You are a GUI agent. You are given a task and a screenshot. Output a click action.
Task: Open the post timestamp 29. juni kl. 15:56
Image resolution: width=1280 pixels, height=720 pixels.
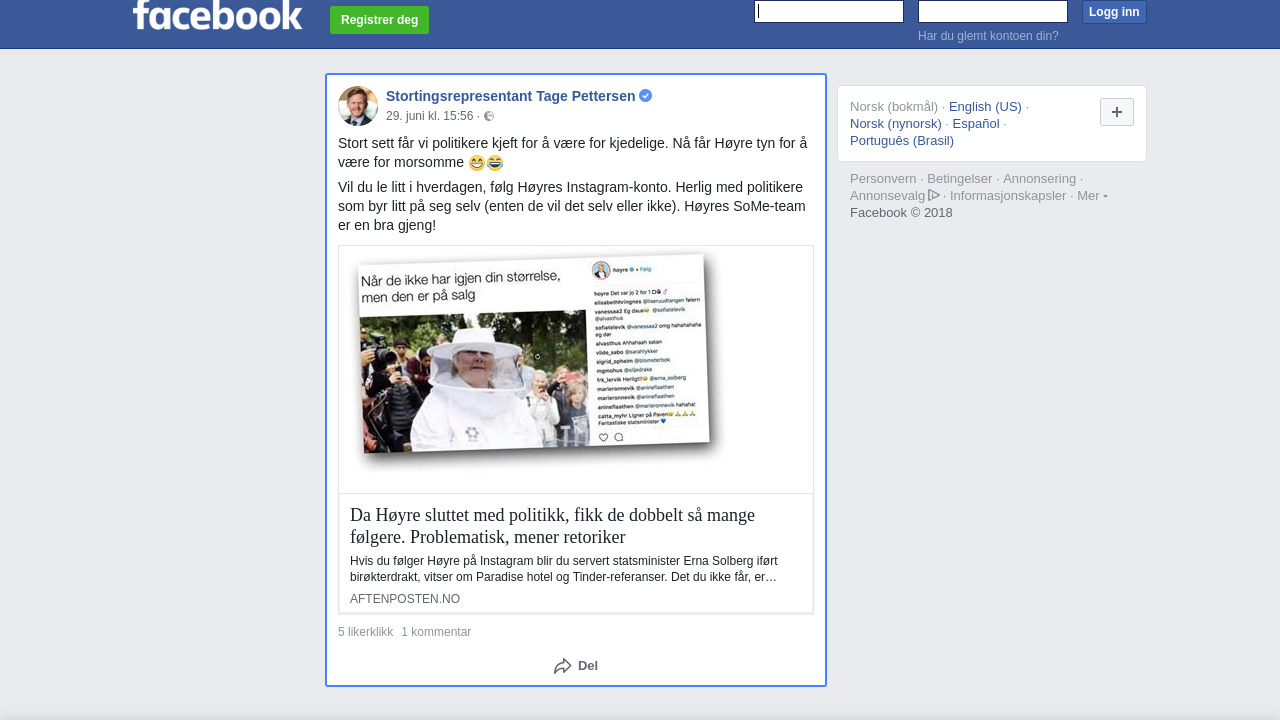[430, 116]
